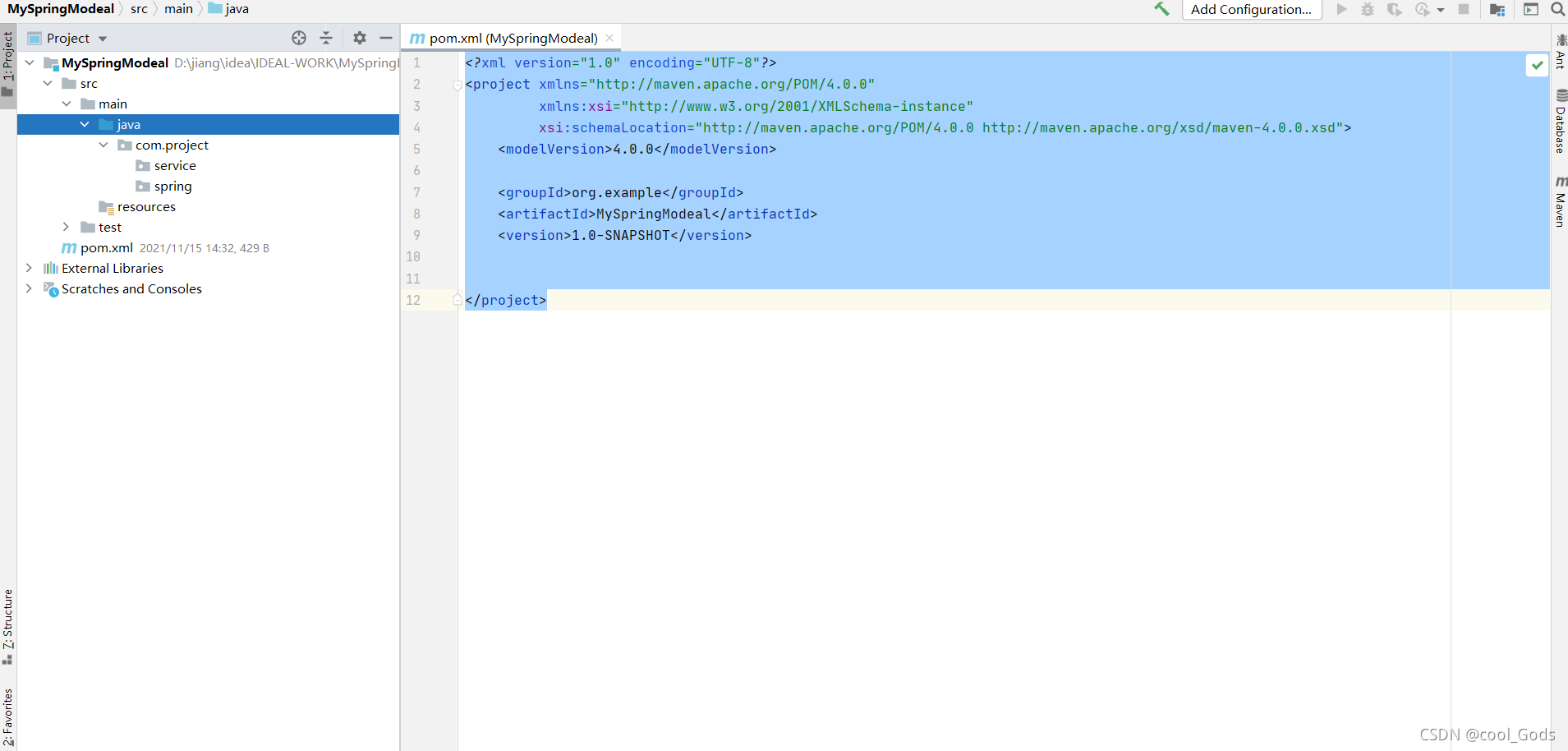Open the Add Configuration button
Viewport: 1568px width, 751px height.
pyautogui.click(x=1251, y=9)
